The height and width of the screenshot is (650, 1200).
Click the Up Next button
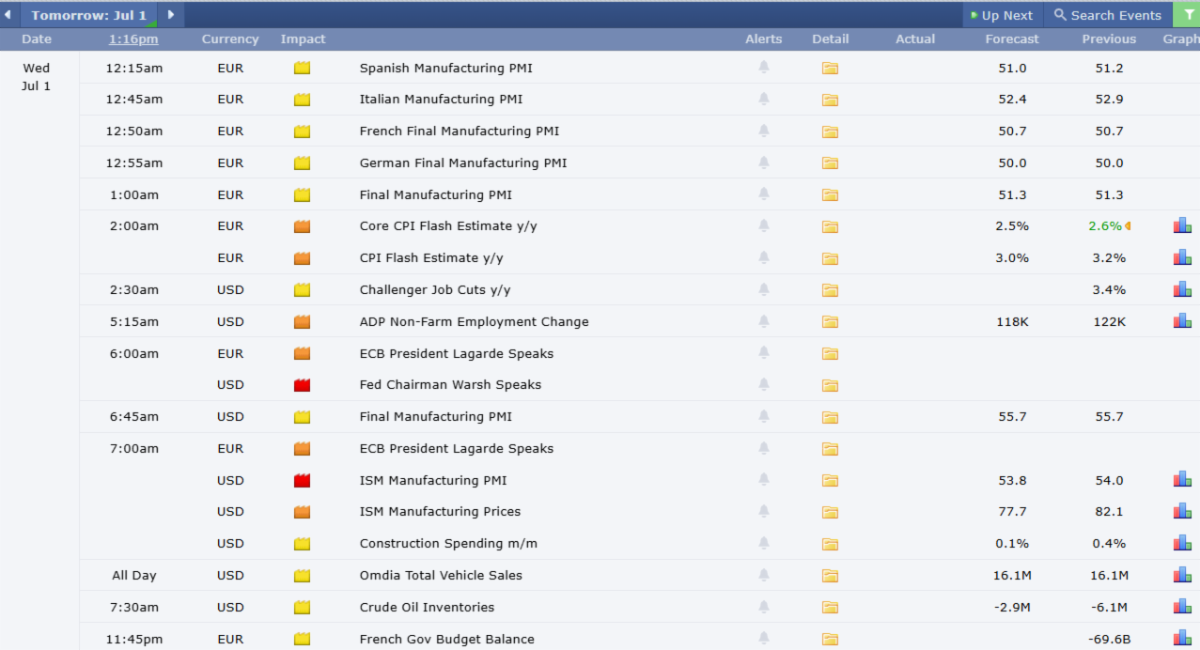pos(1002,15)
